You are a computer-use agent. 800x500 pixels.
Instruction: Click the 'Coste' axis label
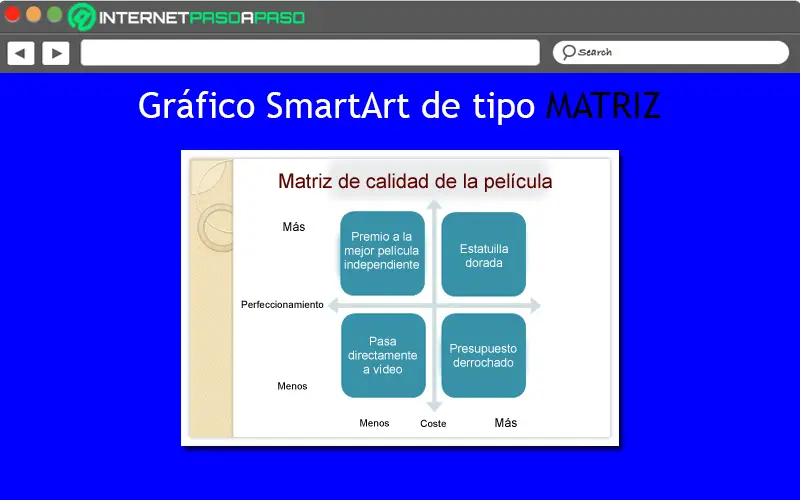click(x=433, y=423)
